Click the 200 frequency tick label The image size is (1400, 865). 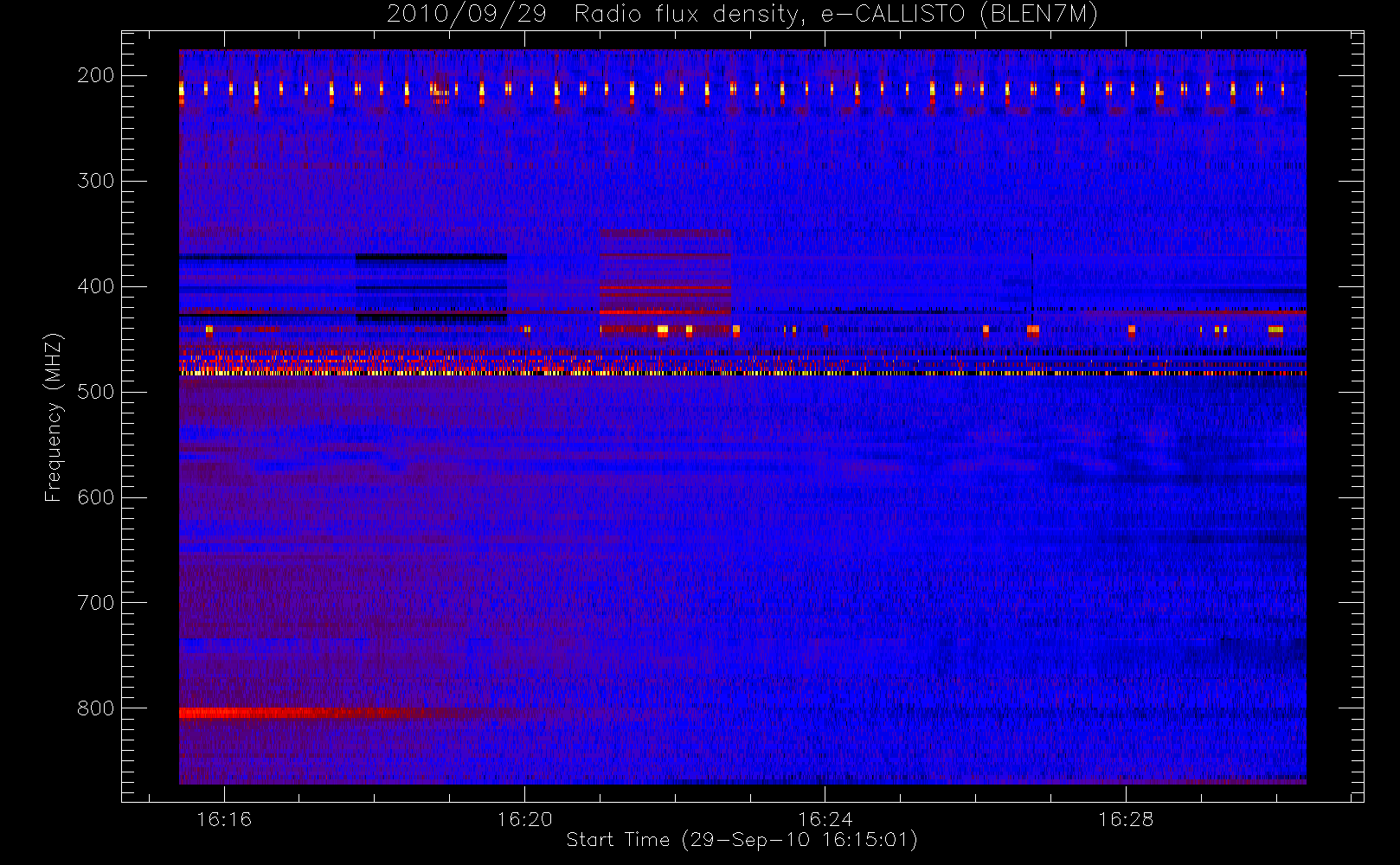(96, 75)
